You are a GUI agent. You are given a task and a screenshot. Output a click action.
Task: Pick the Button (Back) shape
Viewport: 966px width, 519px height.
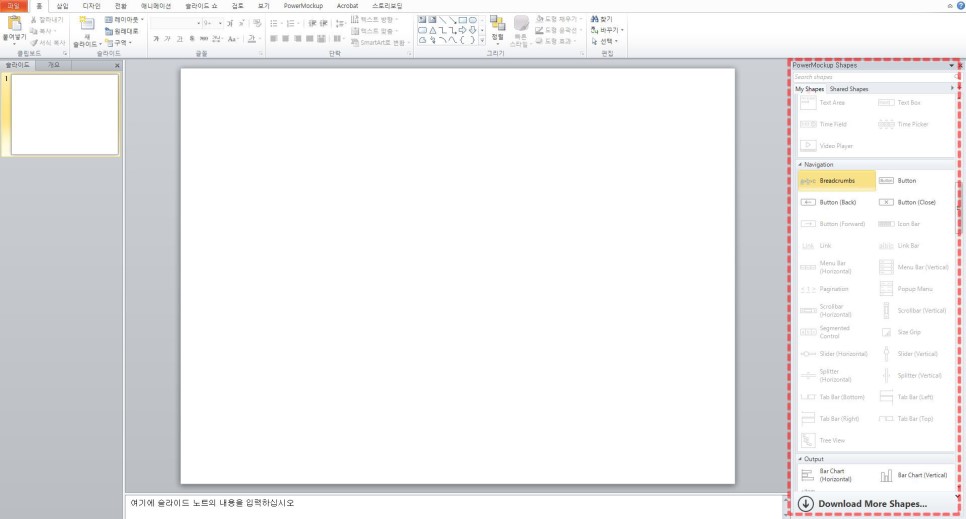tap(836, 202)
